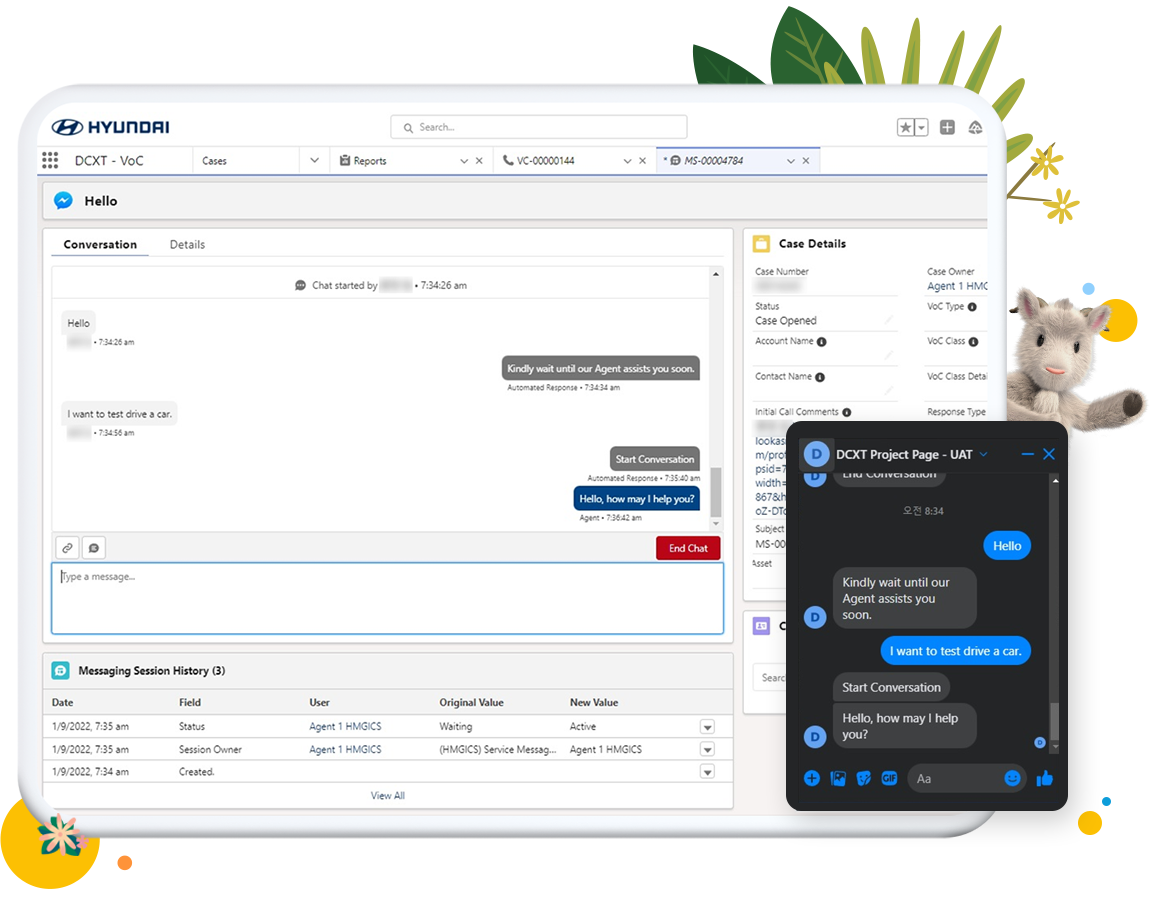Send a thumbs-up like in Messenger
The width and height of the screenshot is (1150, 905).
(x=1045, y=778)
